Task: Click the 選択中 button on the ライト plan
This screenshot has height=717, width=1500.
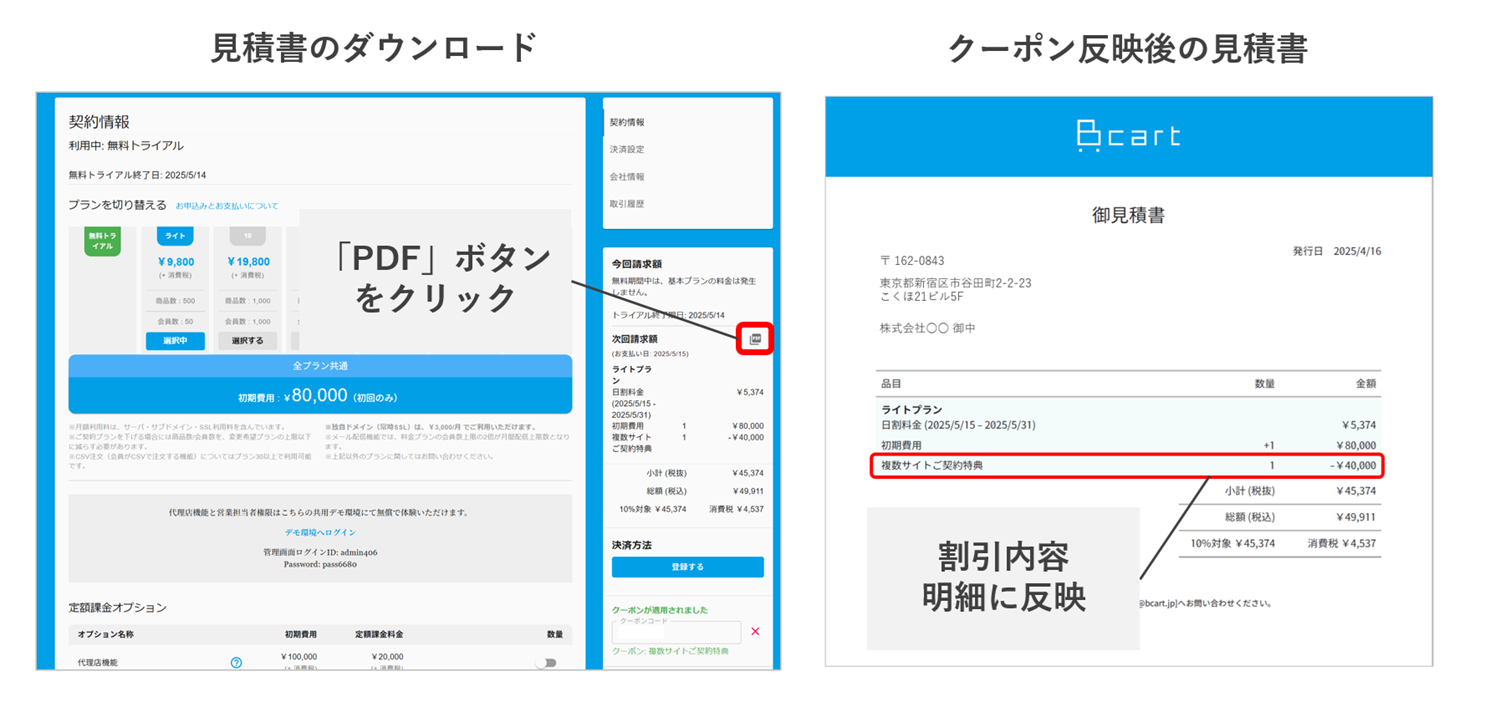Action: (175, 341)
